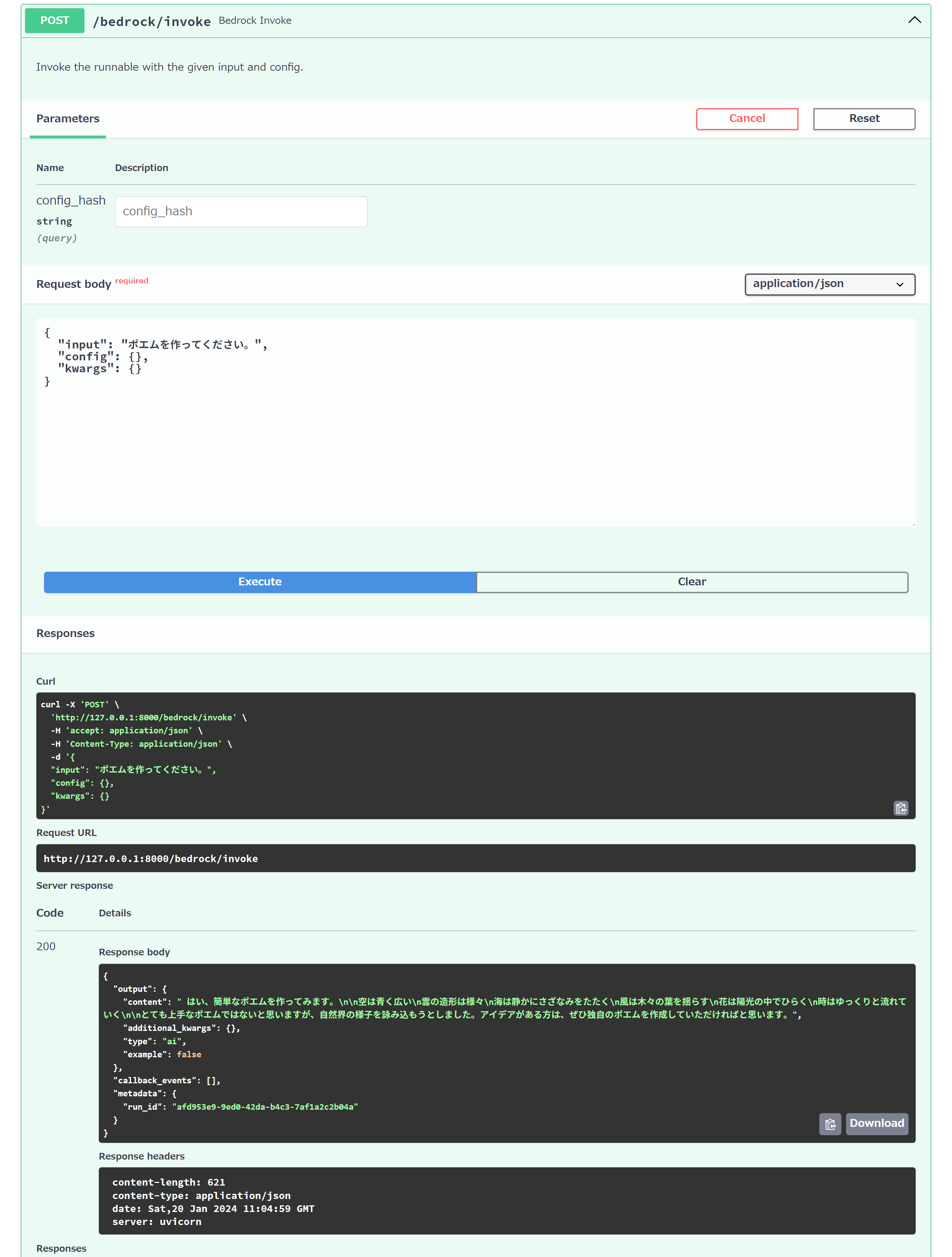Copy the response body to clipboard
Image resolution: width=952 pixels, height=1257 pixels.
[x=830, y=1123]
